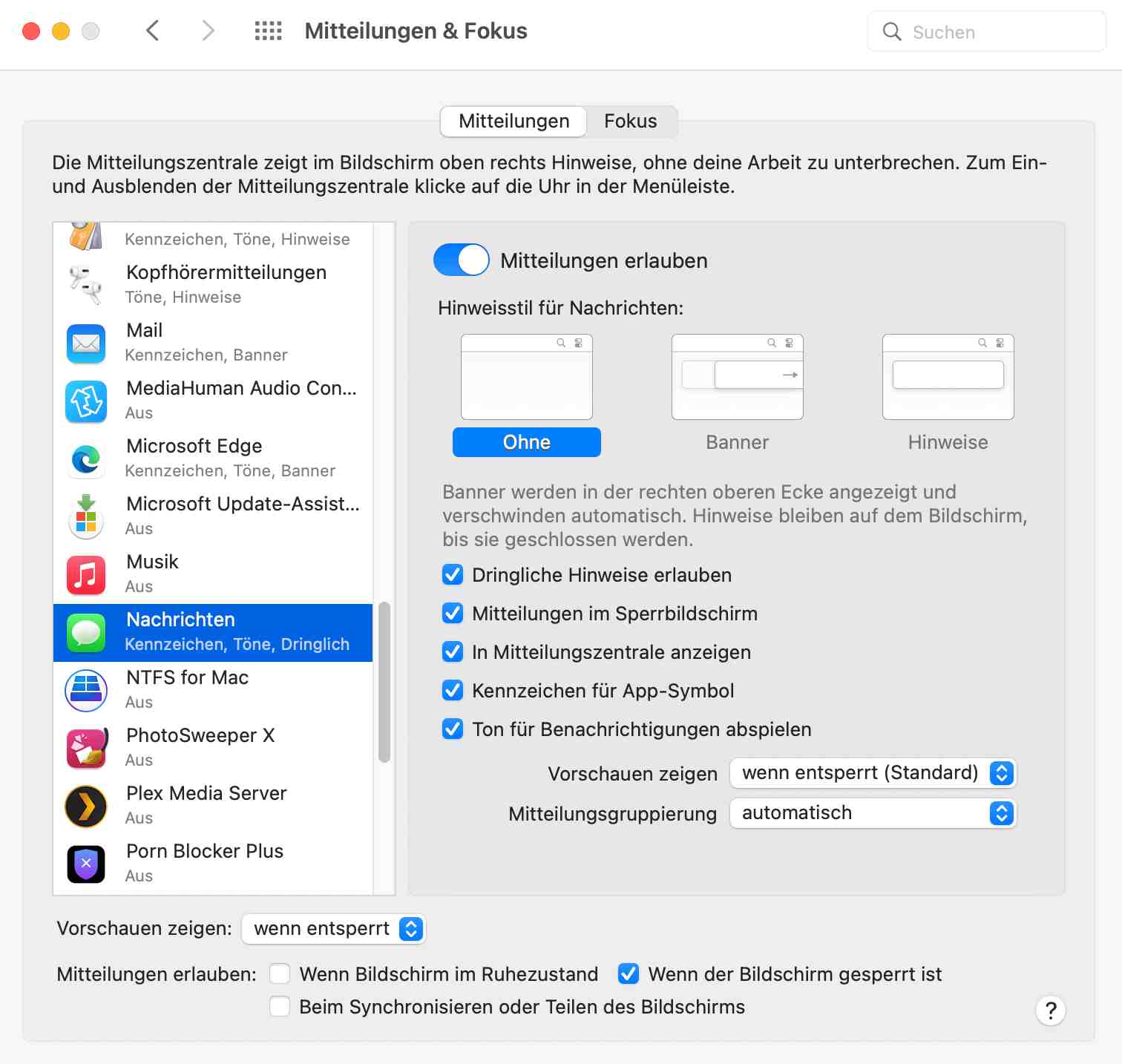Open the MediaHuman Audio Converter icon
Screen dimensions: 1122x1064
pos(86,401)
